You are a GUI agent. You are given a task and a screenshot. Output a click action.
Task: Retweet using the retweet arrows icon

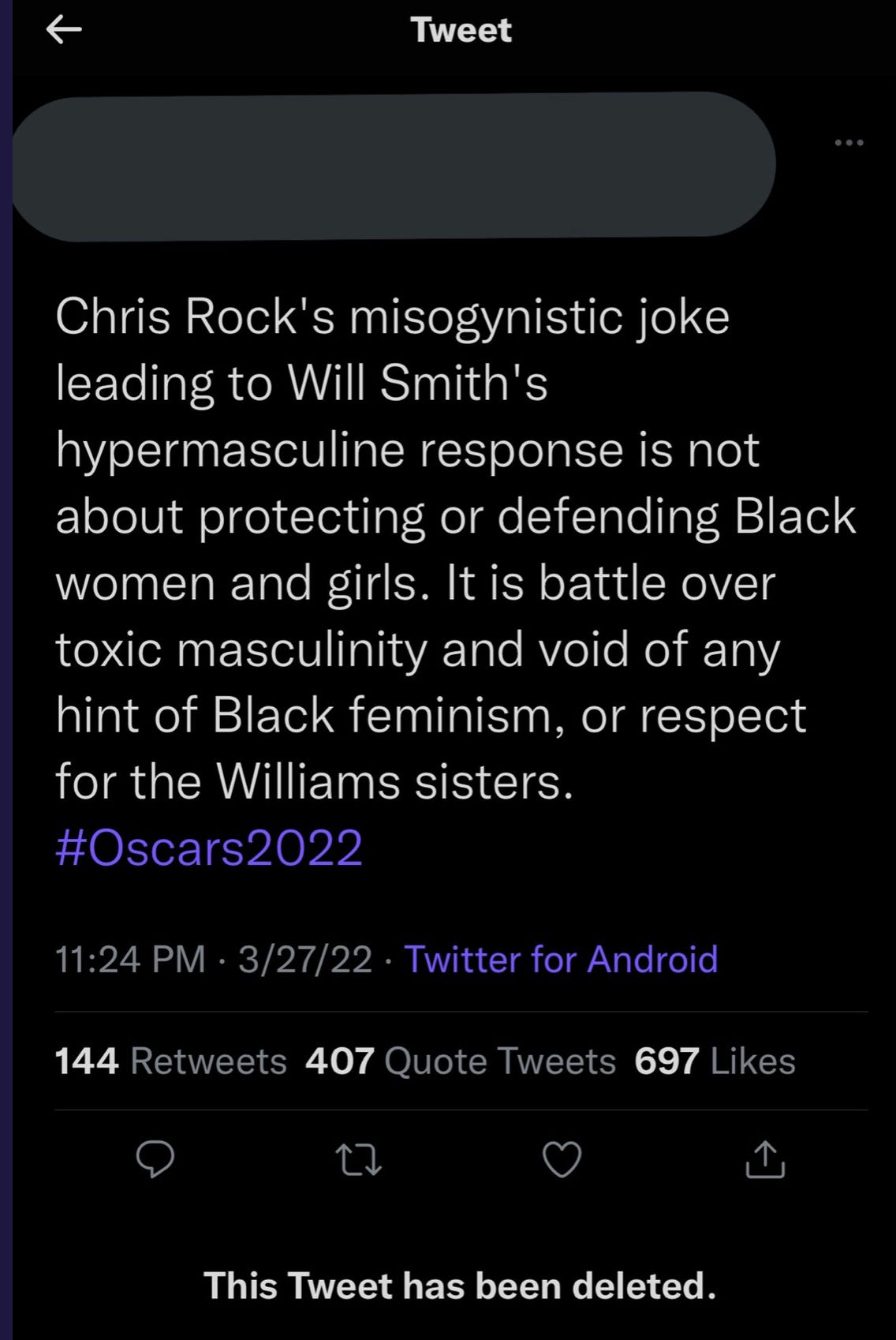(x=359, y=1160)
